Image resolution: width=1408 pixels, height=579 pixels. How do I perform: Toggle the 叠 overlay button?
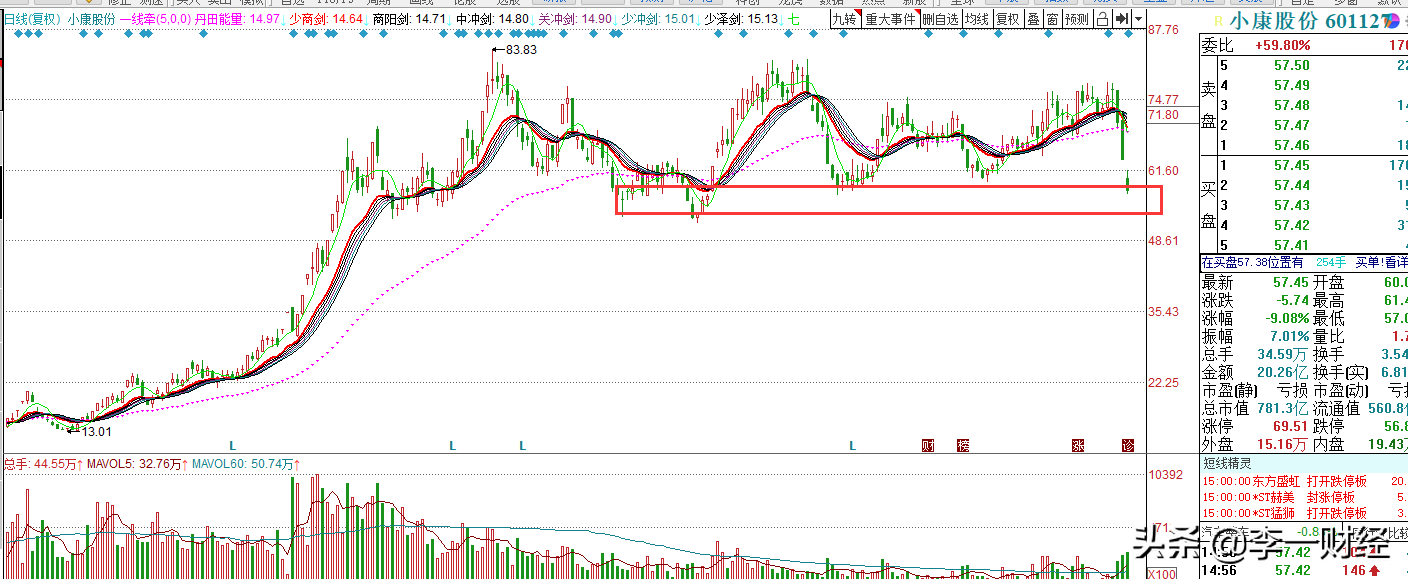click(1033, 19)
